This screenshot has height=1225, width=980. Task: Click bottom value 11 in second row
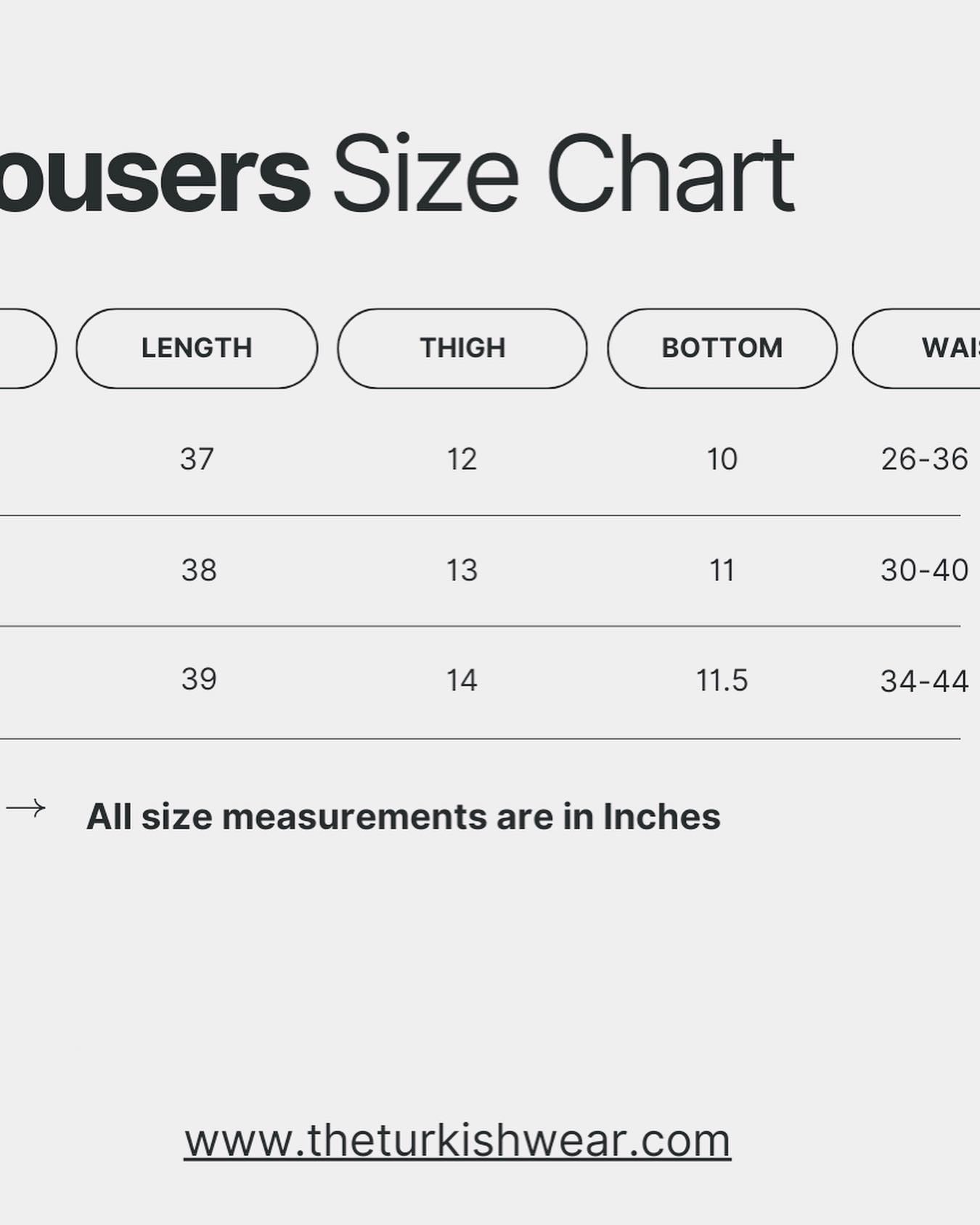pyautogui.click(x=722, y=570)
